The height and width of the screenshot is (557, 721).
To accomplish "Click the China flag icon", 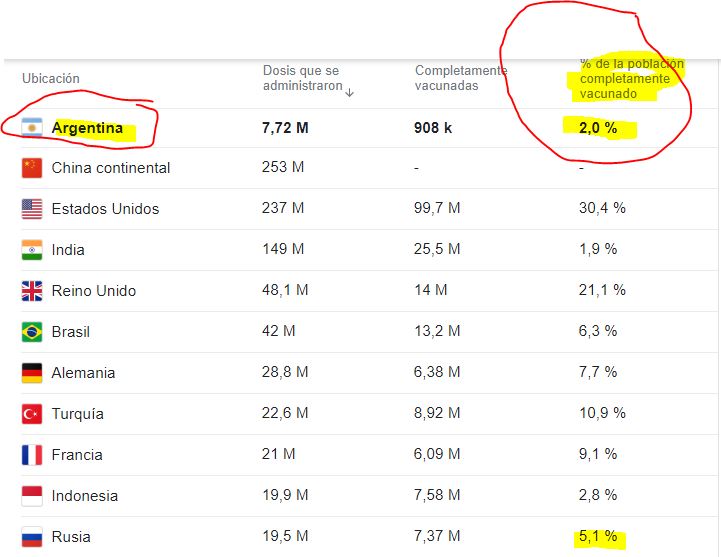I will click(32, 168).
